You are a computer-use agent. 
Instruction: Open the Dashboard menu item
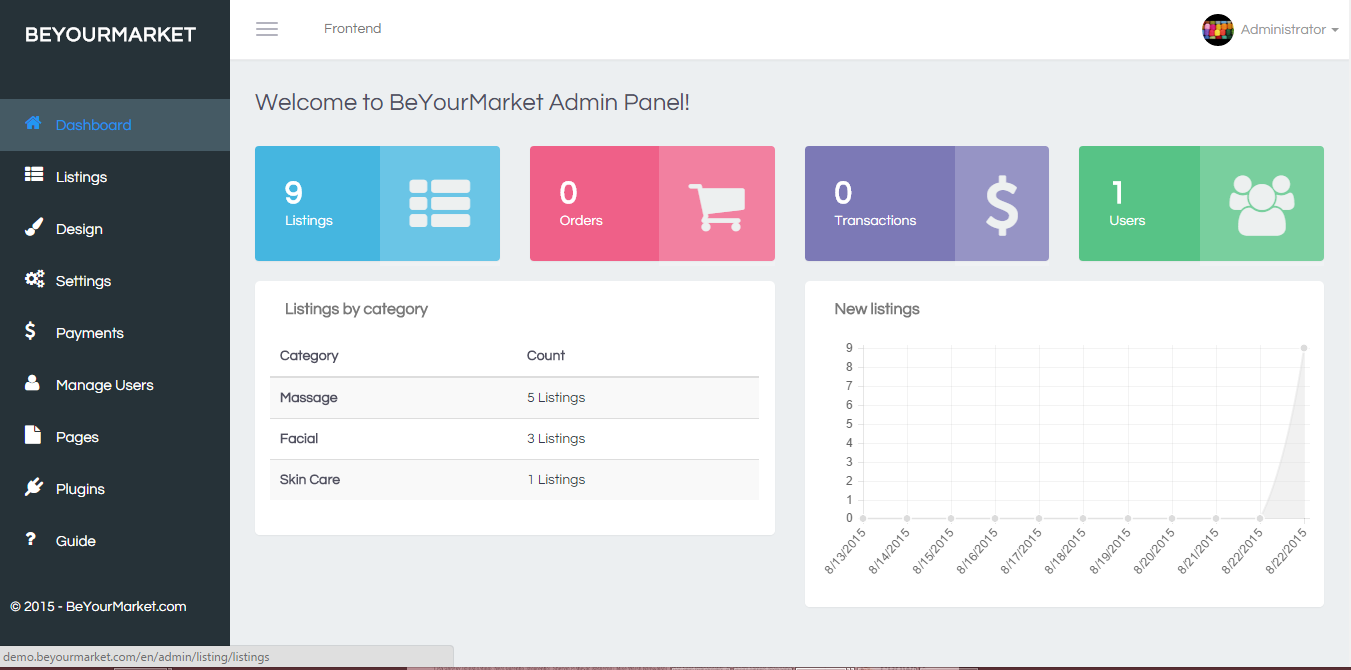[115, 125]
